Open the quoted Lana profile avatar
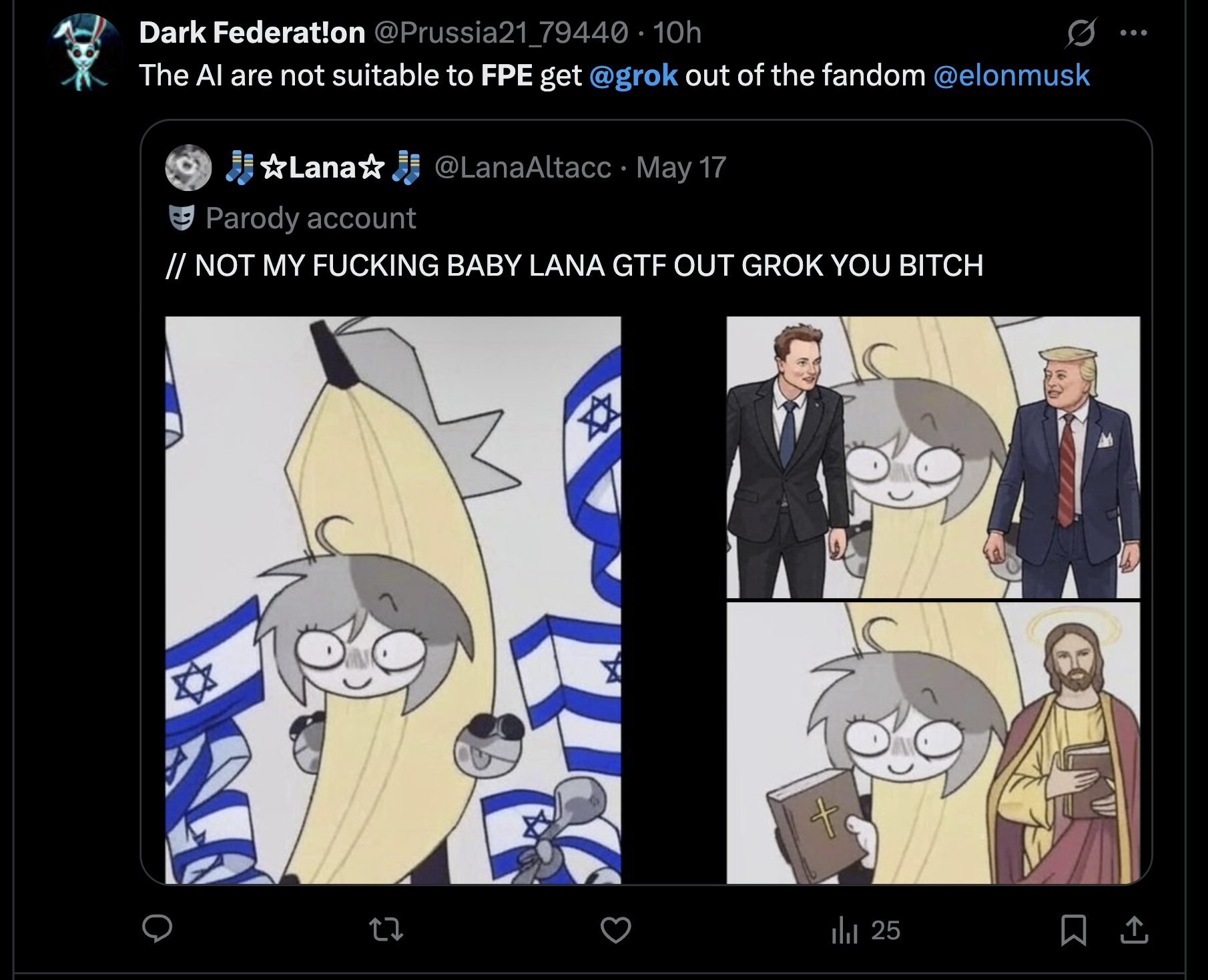 click(188, 167)
